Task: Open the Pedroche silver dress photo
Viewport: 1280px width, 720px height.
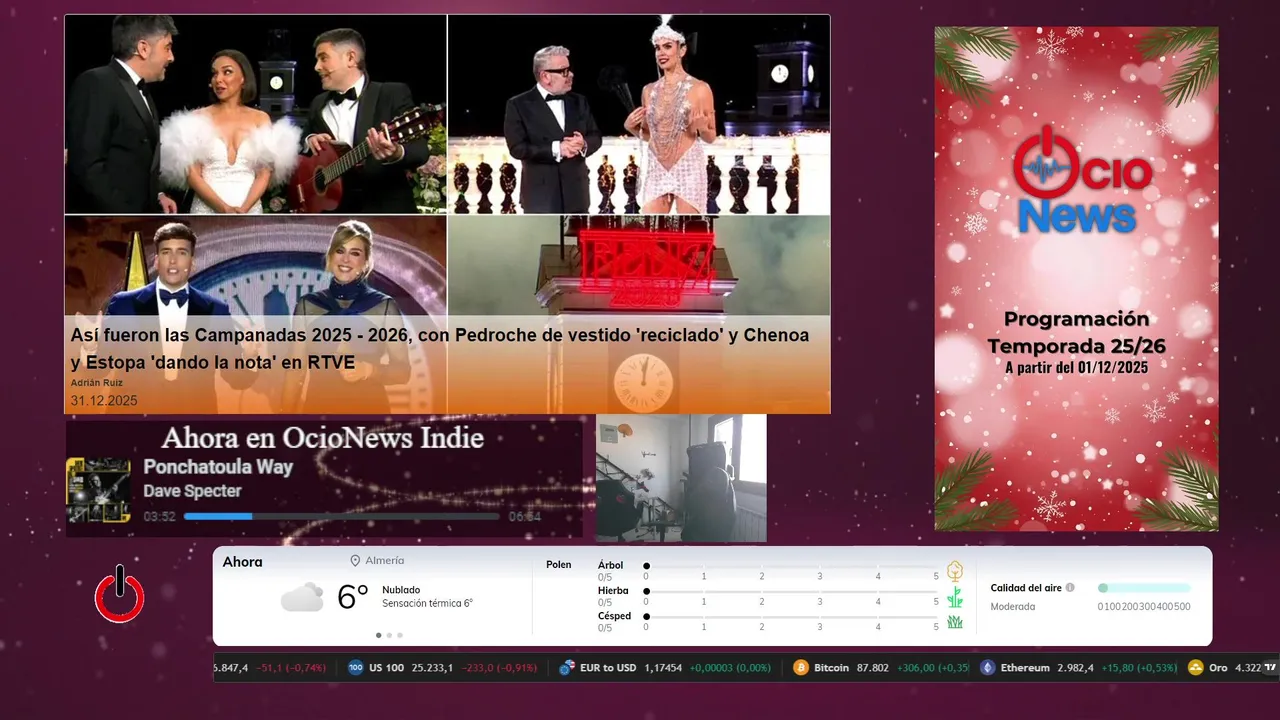Action: click(x=639, y=114)
